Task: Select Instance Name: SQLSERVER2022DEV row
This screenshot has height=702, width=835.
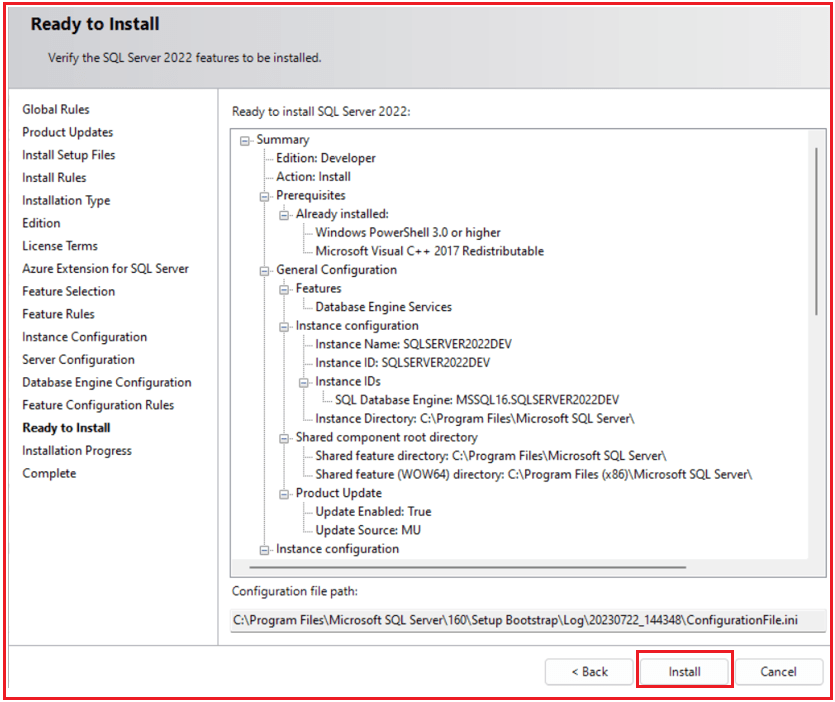Action: [x=413, y=345]
